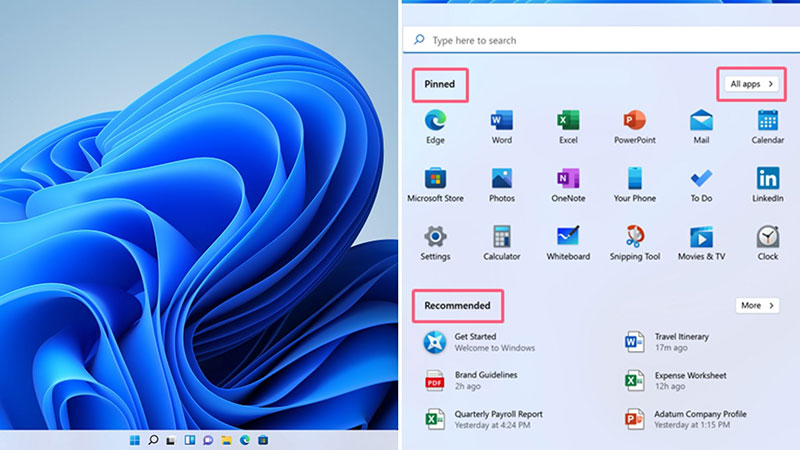Open the Clock app

[x=767, y=243]
